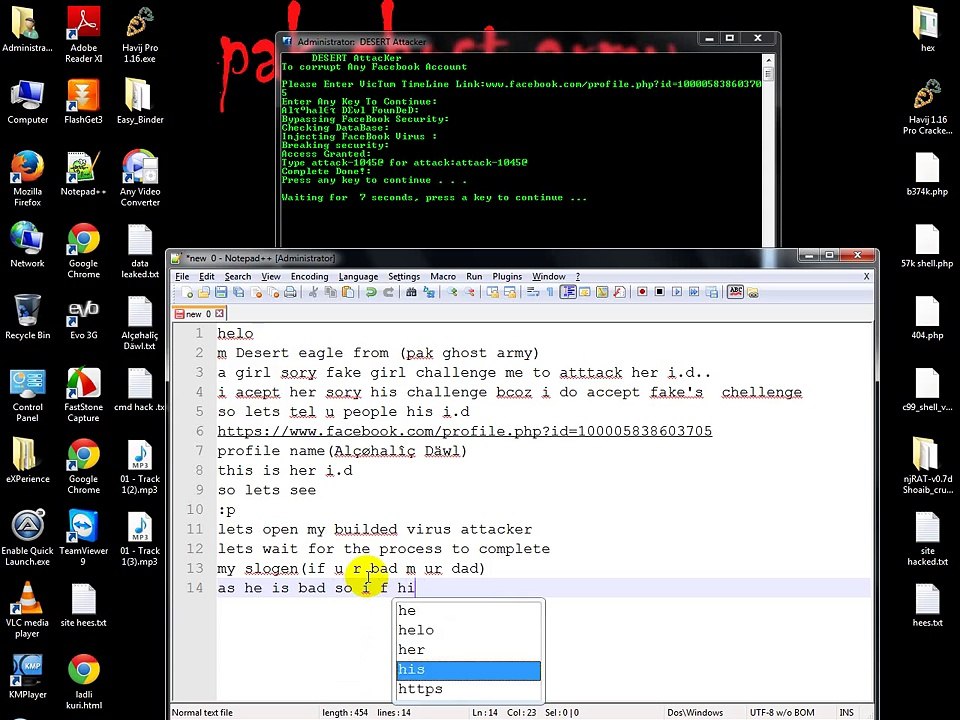
Task: Click the Playback macro icon
Action: 677,293
